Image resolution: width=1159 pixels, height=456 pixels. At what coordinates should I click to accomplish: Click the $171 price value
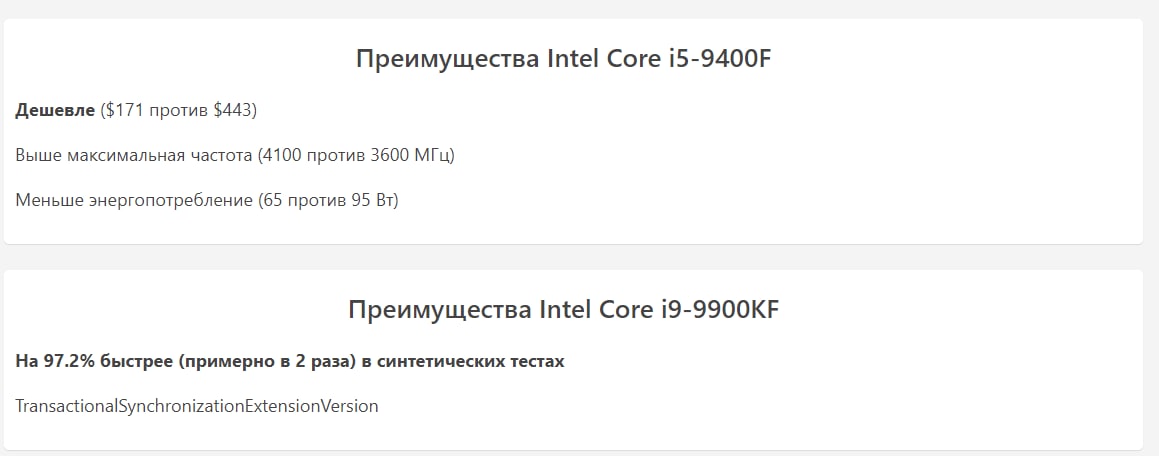[126, 112]
